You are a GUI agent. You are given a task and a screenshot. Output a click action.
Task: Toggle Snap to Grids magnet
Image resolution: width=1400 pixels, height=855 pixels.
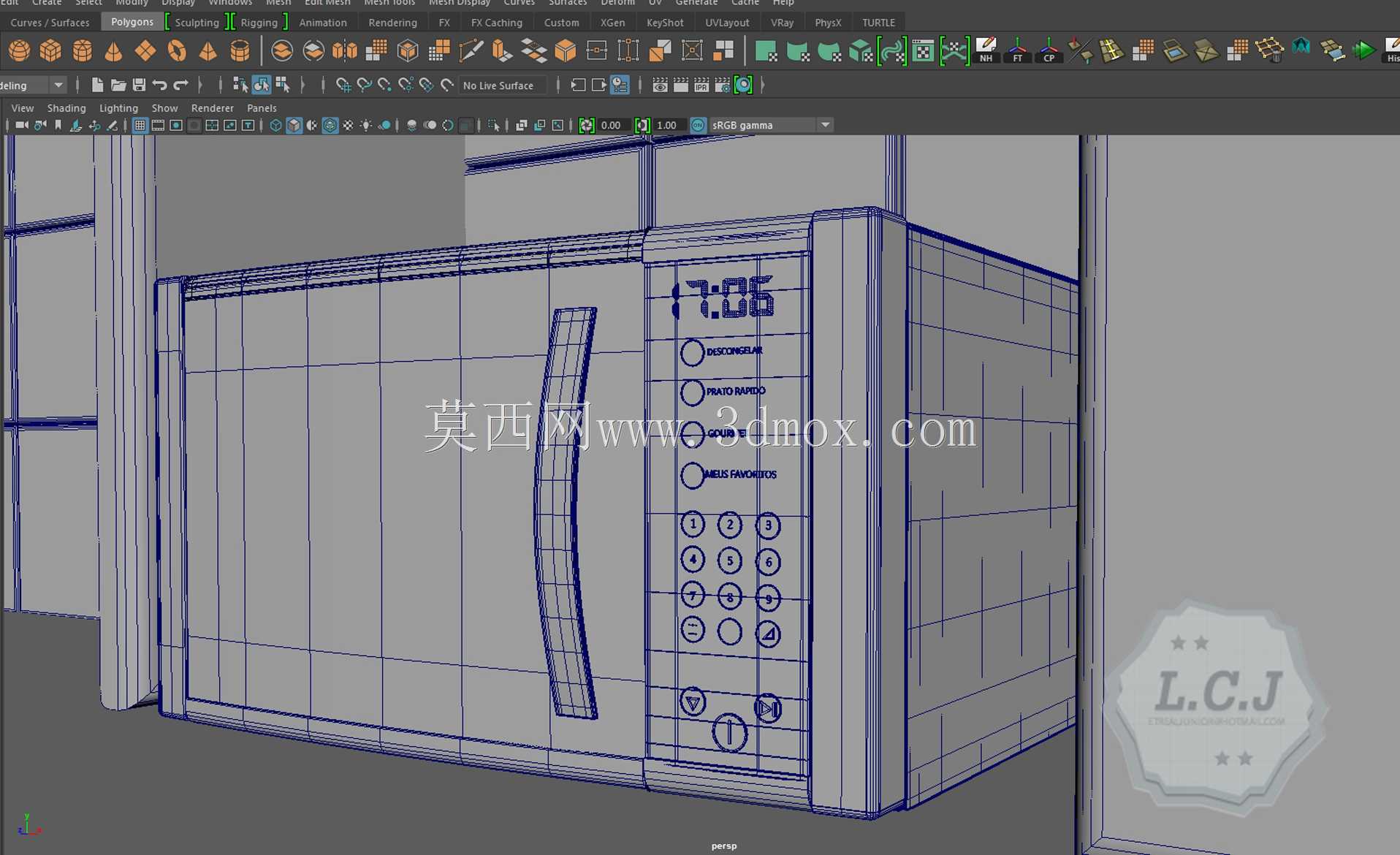coord(343,85)
